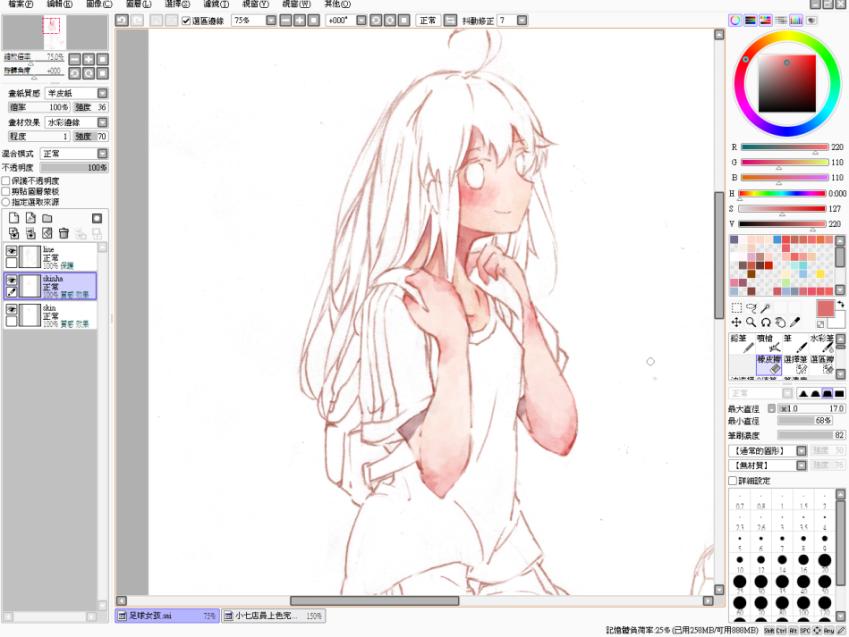Delete the current layer with trash icon
Image resolution: width=849 pixels, height=637 pixels.
click(64, 233)
